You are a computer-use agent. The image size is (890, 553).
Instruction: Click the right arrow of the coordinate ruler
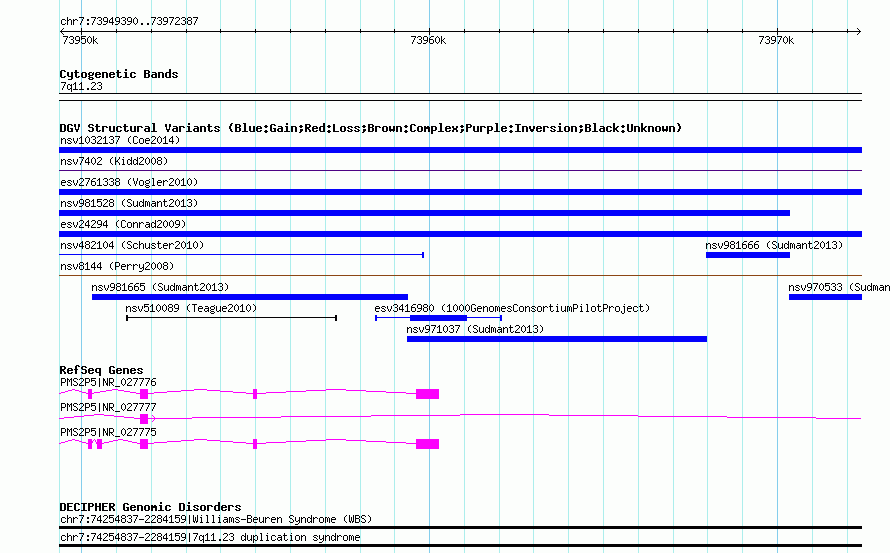tap(859, 31)
